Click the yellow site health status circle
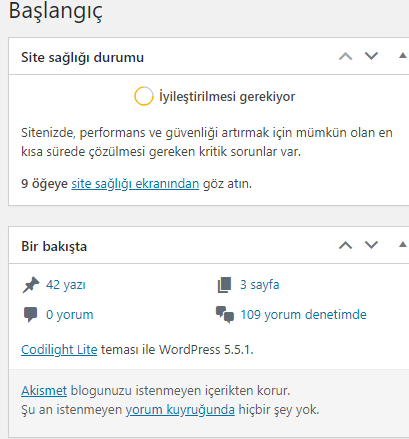Viewport: 409px width, 439px height. tap(144, 96)
